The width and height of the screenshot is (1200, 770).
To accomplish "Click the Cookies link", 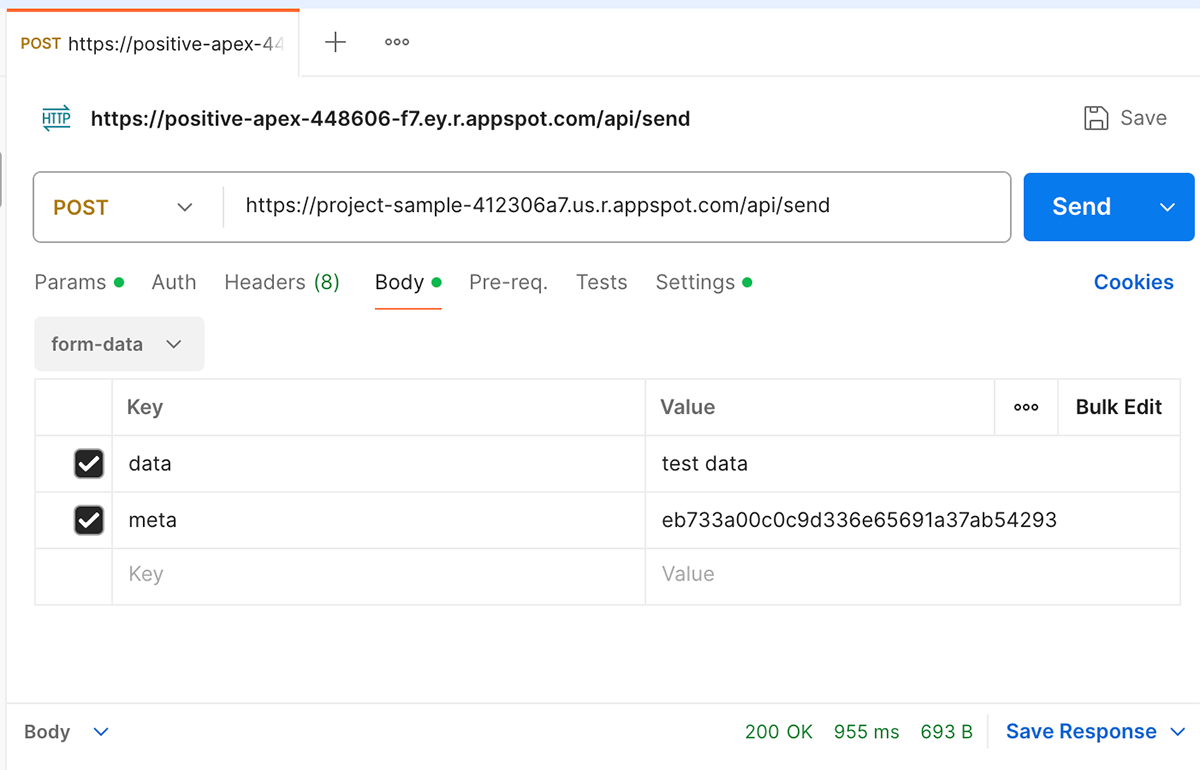I will coord(1134,282).
